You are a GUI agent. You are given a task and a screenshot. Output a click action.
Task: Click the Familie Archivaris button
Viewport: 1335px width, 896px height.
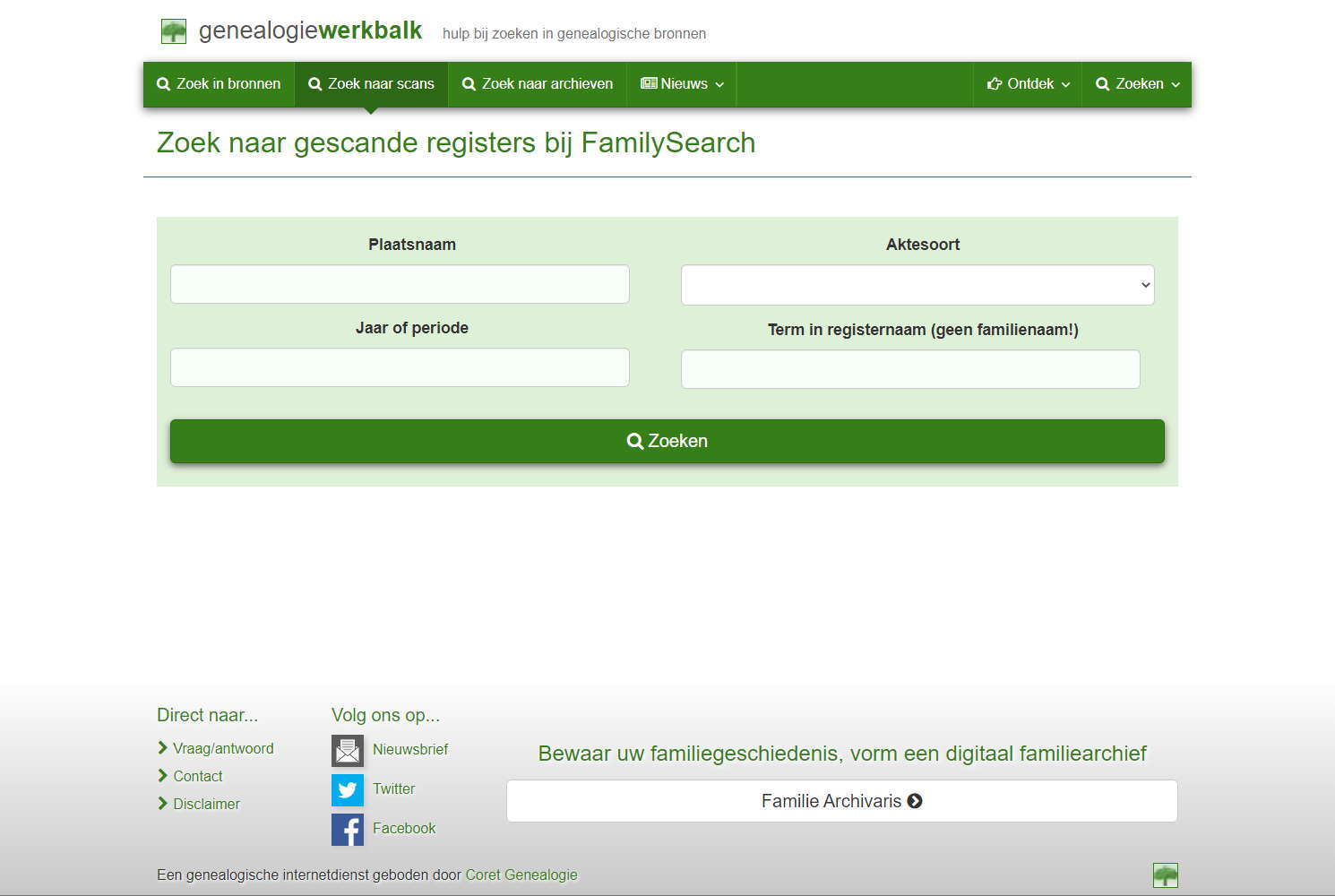842,801
